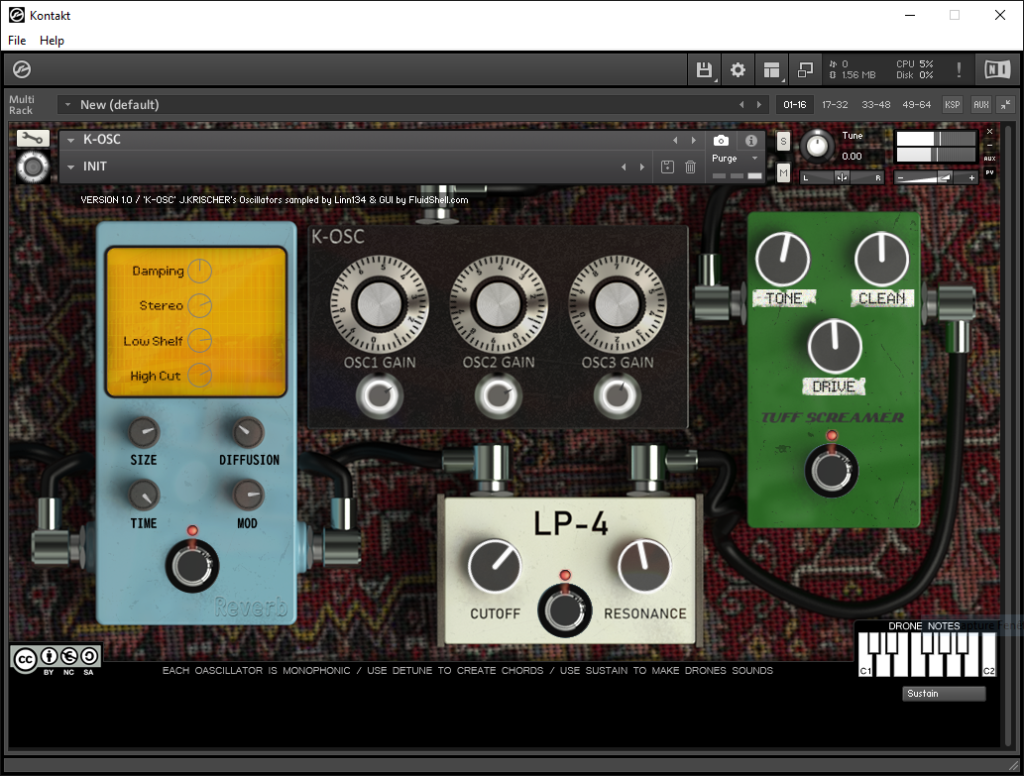The width and height of the screenshot is (1024, 776).
Task: Open the Help menu
Action: point(52,40)
